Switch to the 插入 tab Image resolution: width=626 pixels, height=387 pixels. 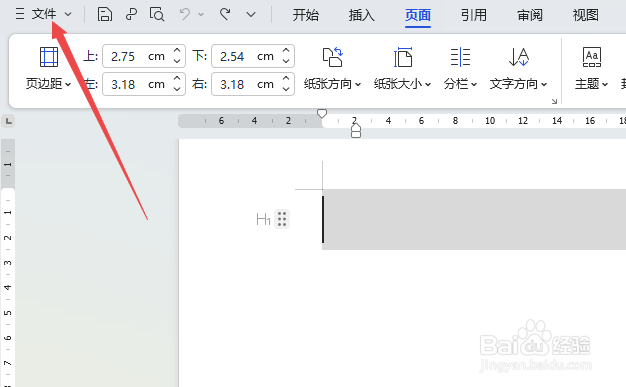coord(361,15)
